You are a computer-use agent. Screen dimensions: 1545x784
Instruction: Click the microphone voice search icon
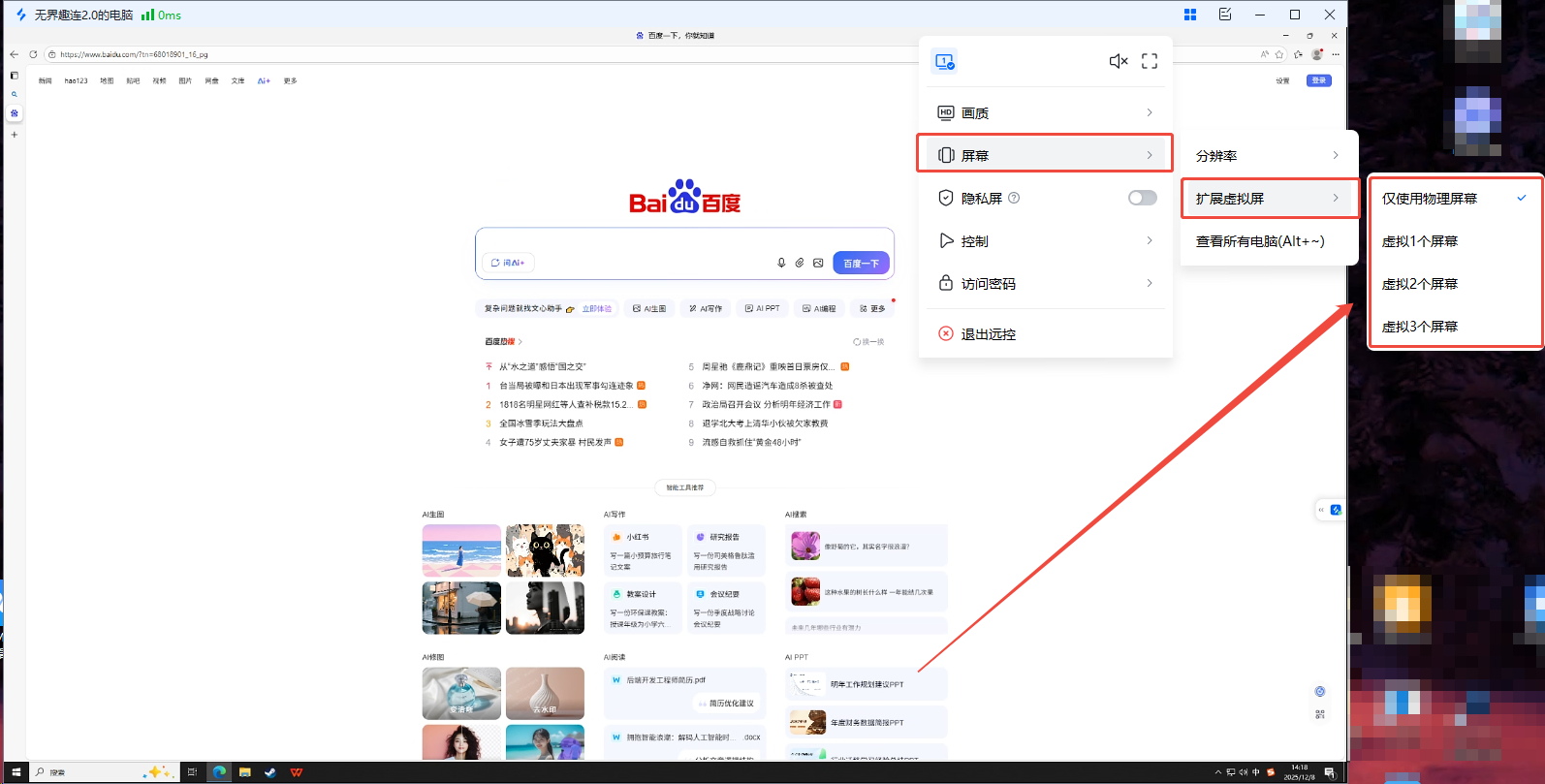point(781,263)
